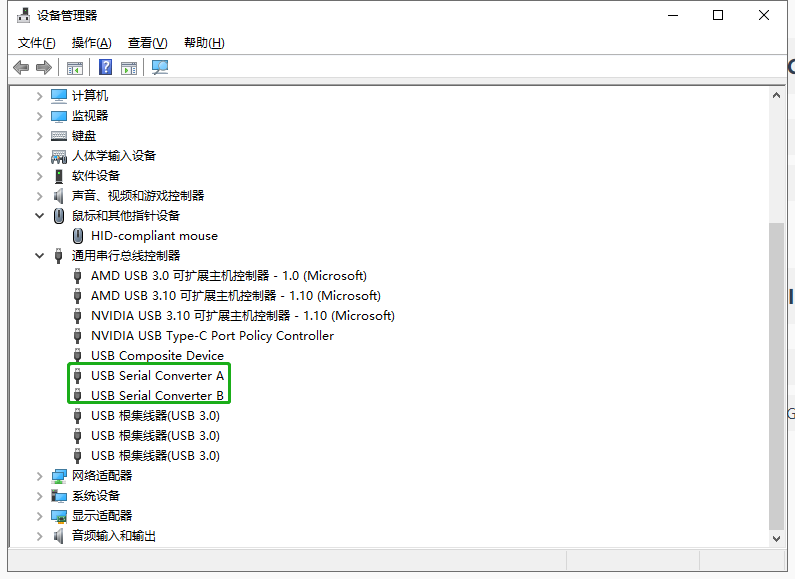The image size is (795, 579).
Task: Click the 系统设备 category icon
Action: tap(59, 496)
